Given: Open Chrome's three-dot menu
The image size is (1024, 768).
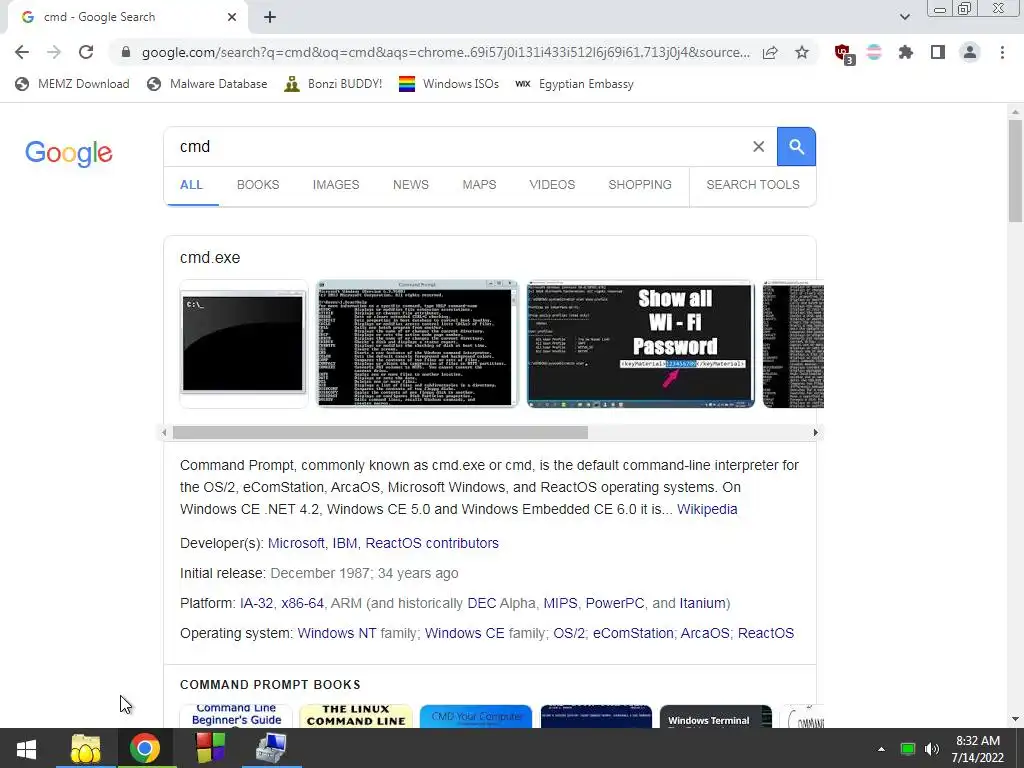Looking at the screenshot, I should pos(1002,52).
